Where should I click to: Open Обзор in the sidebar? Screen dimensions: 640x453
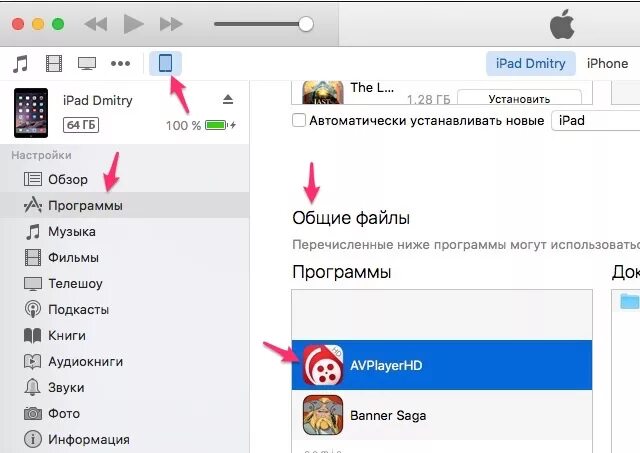124,179
